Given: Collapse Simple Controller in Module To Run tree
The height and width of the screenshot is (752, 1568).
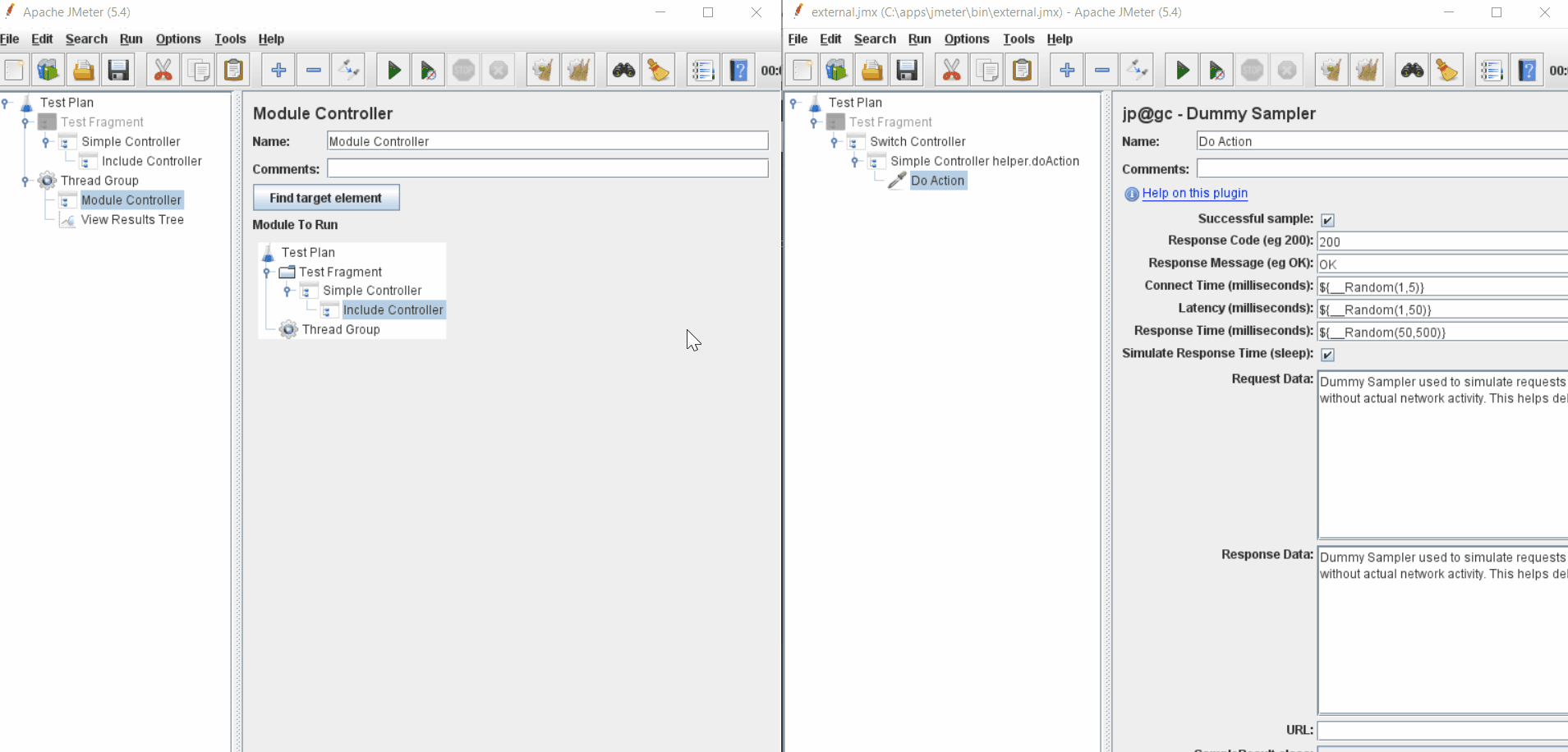Looking at the screenshot, I should [287, 291].
